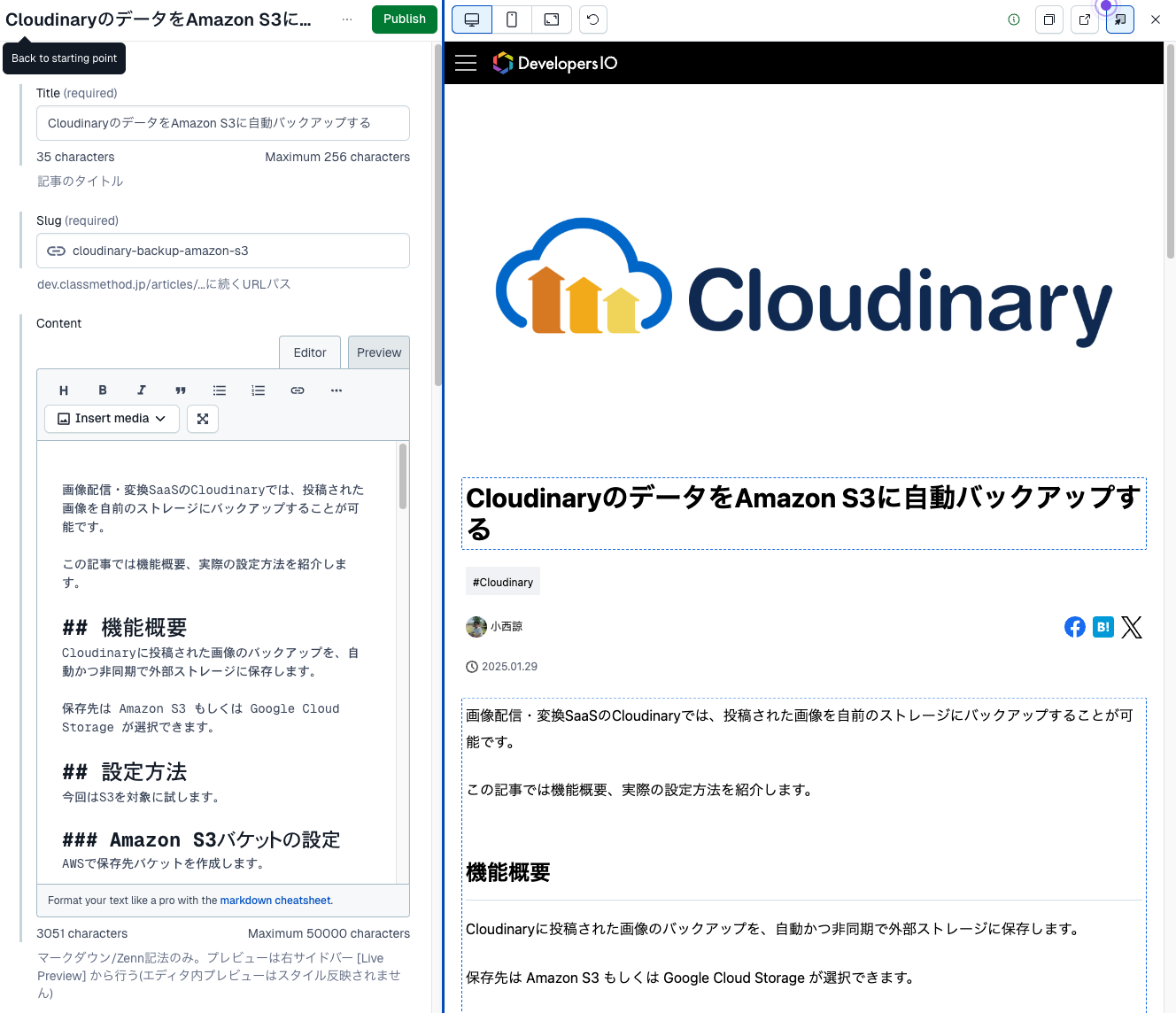This screenshot has height=1013, width=1176.
Task: Add a hyperlink using the link icon
Action: coord(298,391)
